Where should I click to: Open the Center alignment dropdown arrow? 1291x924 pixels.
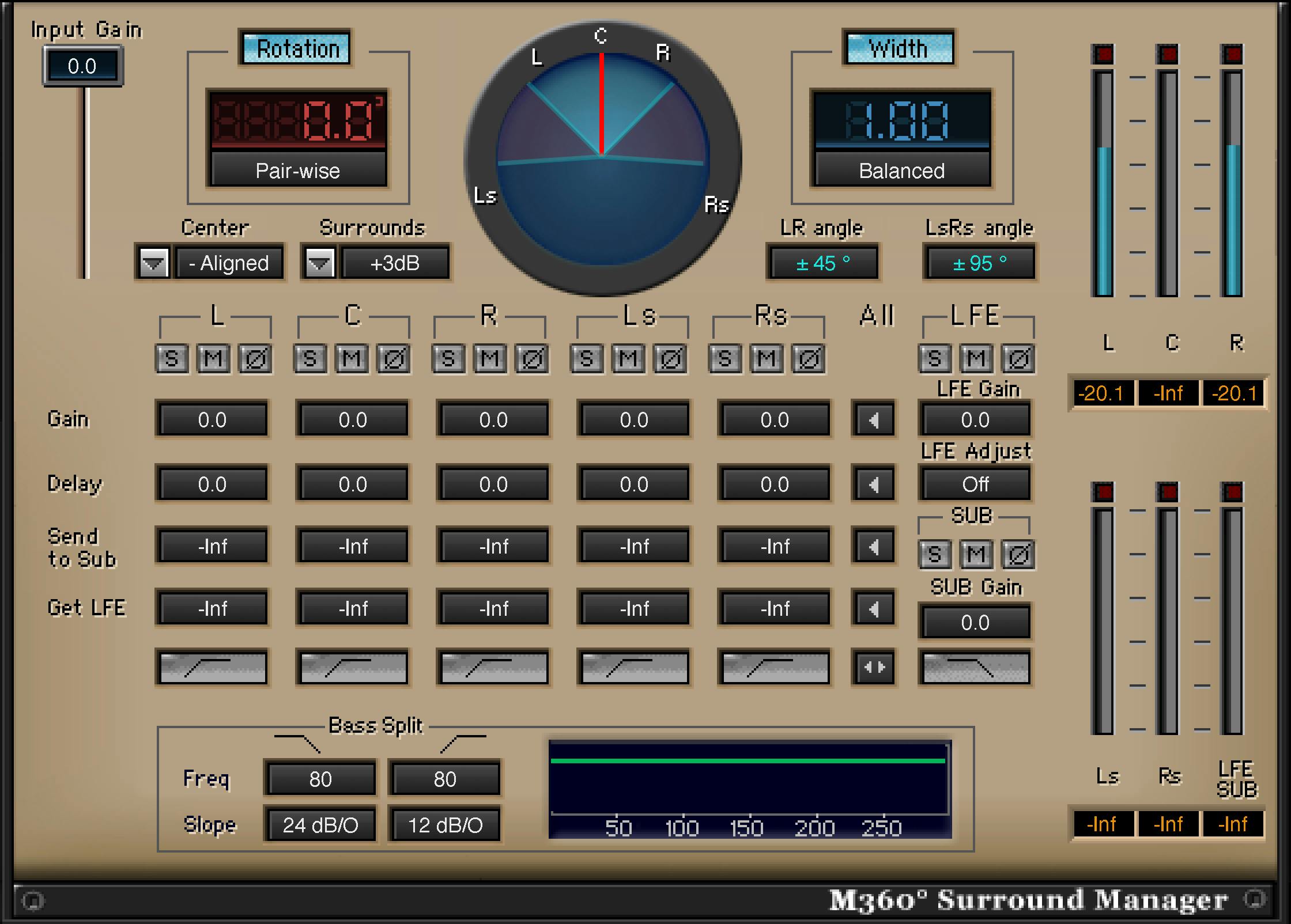click(x=154, y=263)
